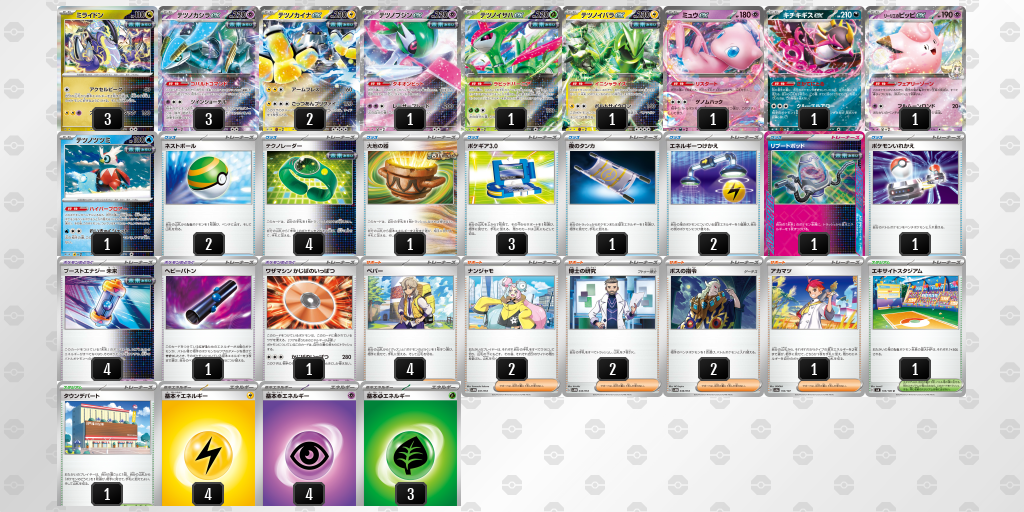The height and width of the screenshot is (512, 1024).
Task: Select the Pokégear 3.0 item card
Action: point(511,194)
